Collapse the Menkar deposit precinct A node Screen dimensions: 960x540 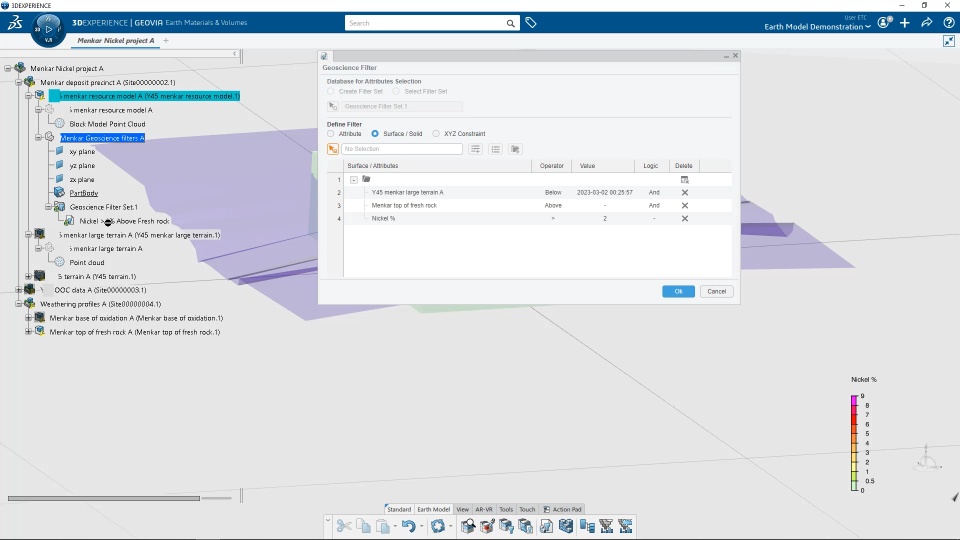click(18, 82)
